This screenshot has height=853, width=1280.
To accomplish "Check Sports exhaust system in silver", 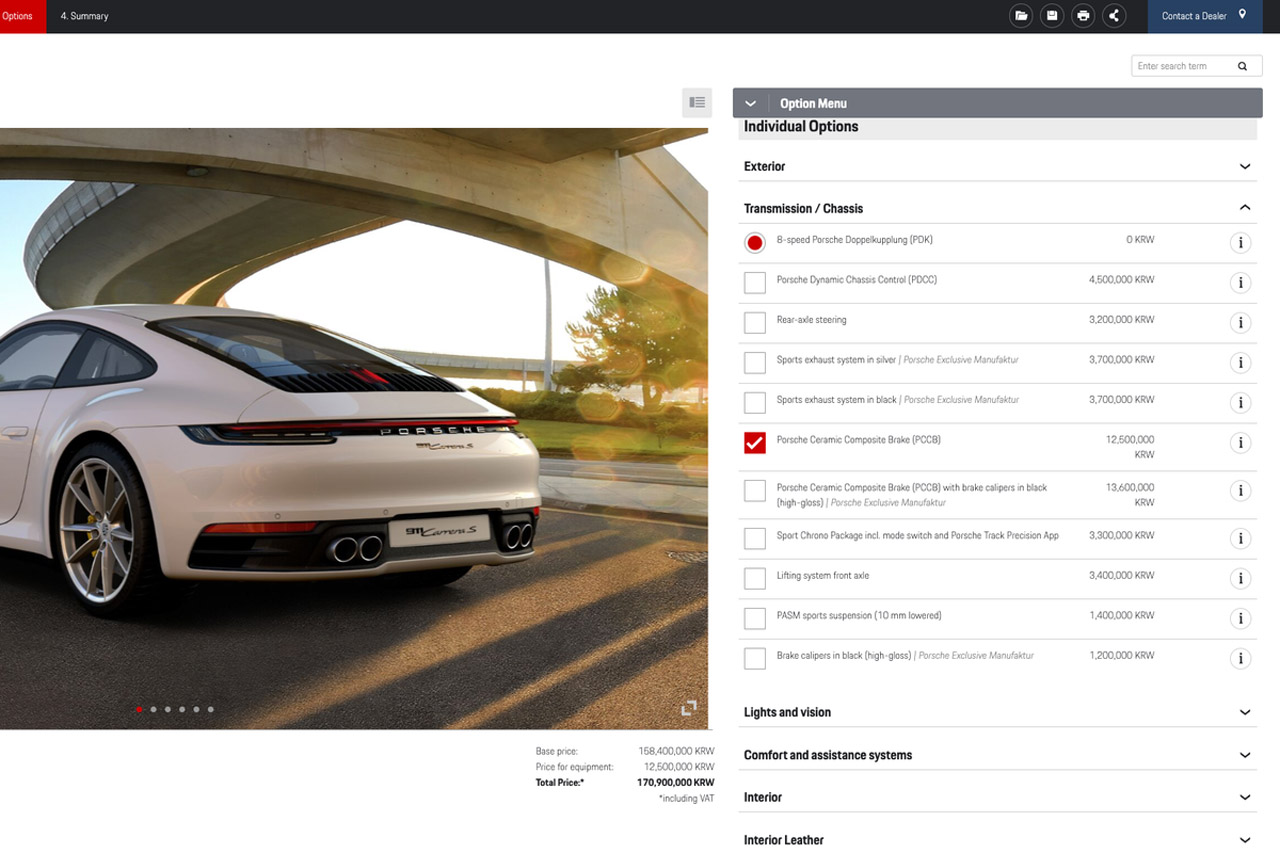I will pos(755,363).
